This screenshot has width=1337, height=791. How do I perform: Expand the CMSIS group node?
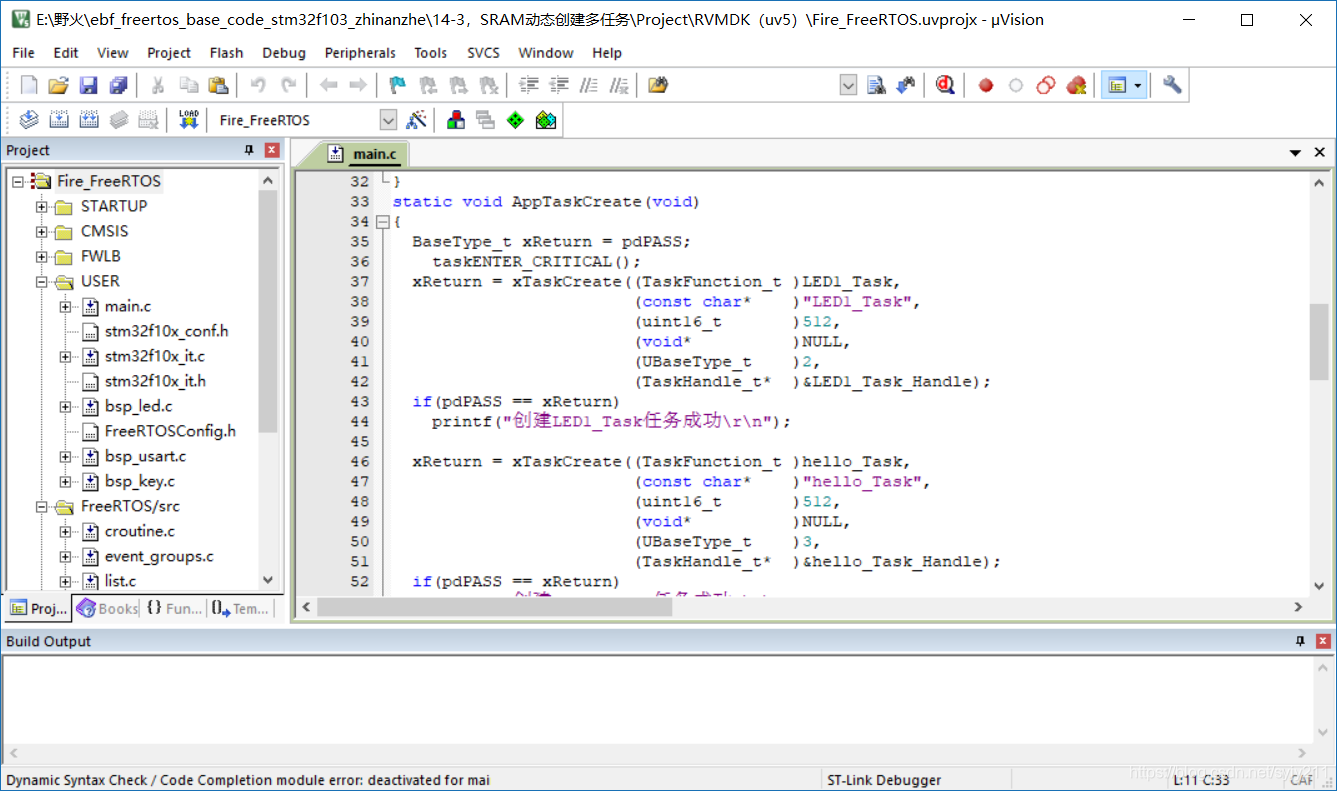click(42, 232)
